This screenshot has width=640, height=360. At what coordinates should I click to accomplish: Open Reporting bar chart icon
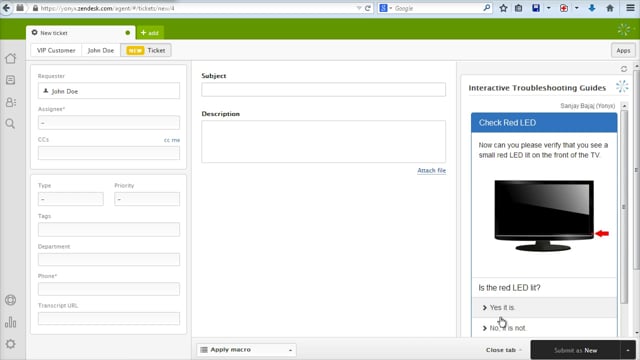[x=11, y=322]
